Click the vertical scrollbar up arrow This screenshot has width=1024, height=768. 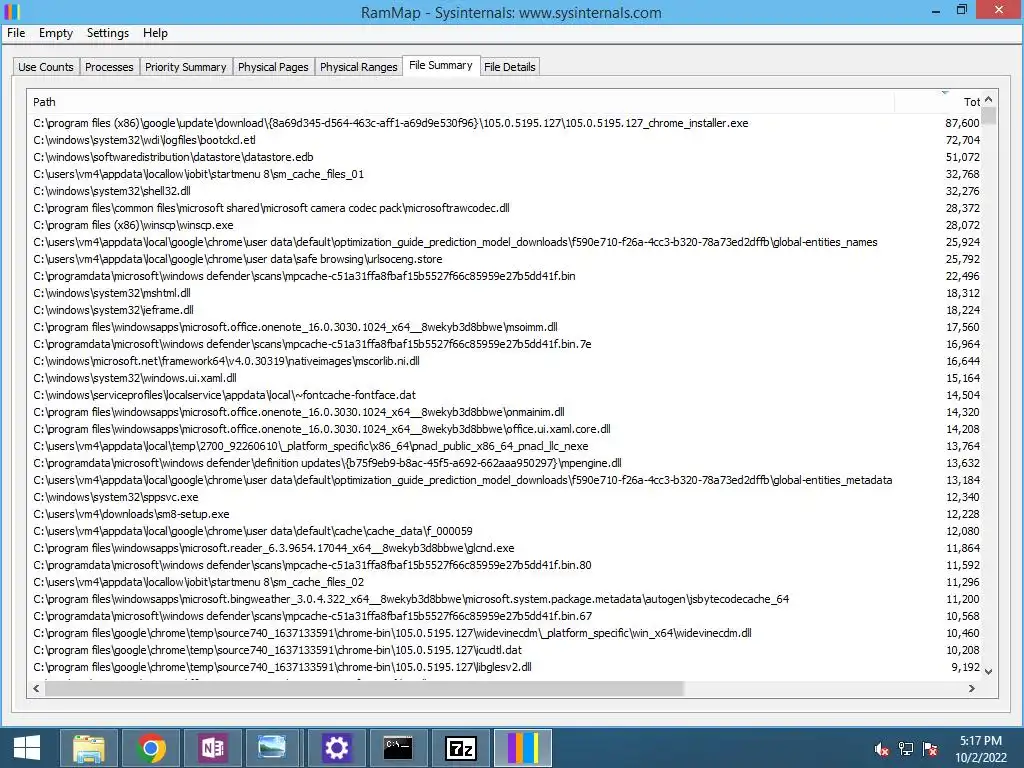coord(989,99)
